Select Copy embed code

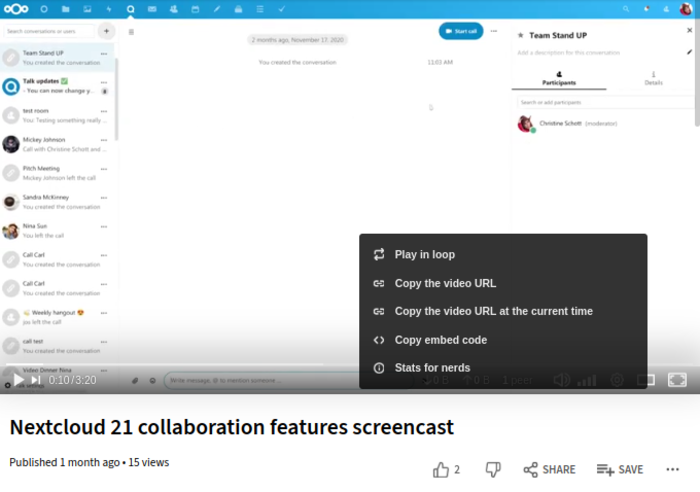[x=503, y=340]
